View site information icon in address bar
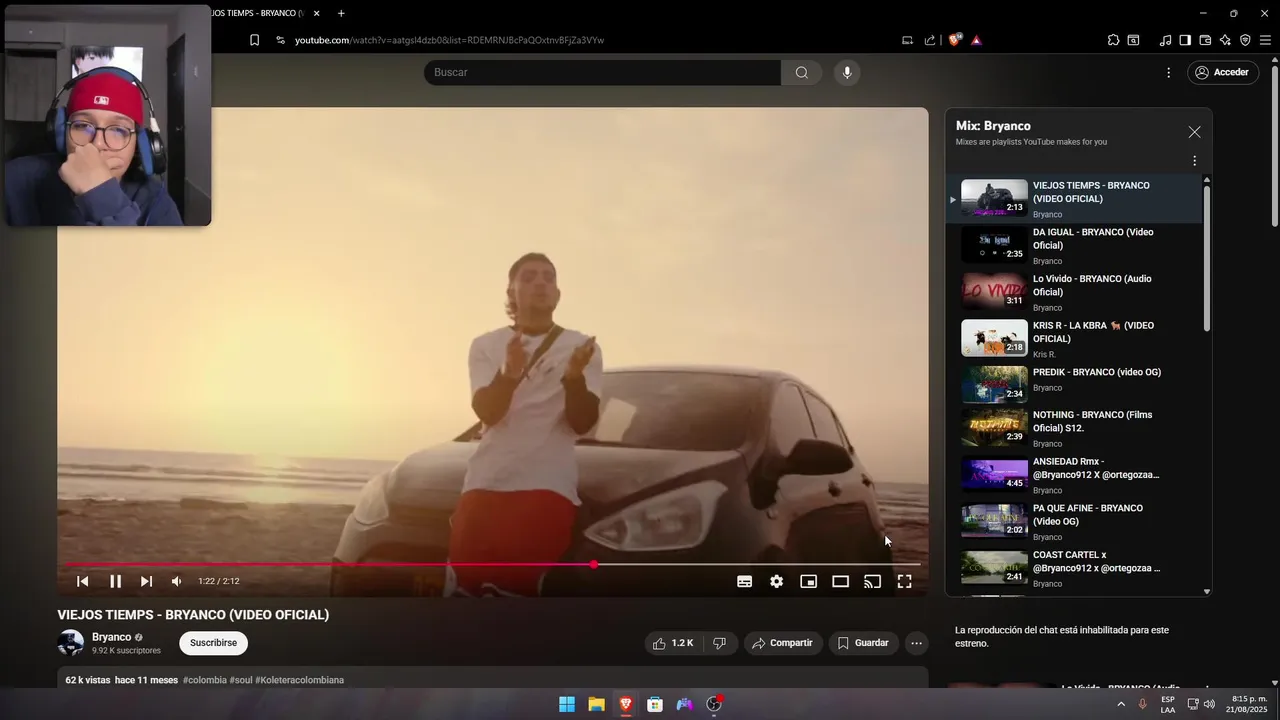 pos(280,40)
